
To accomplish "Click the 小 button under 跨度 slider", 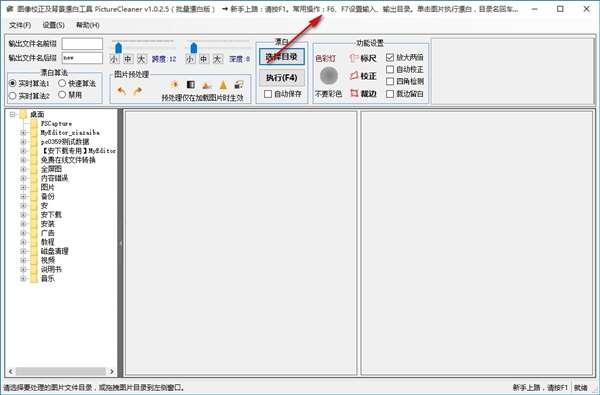I will [114, 59].
